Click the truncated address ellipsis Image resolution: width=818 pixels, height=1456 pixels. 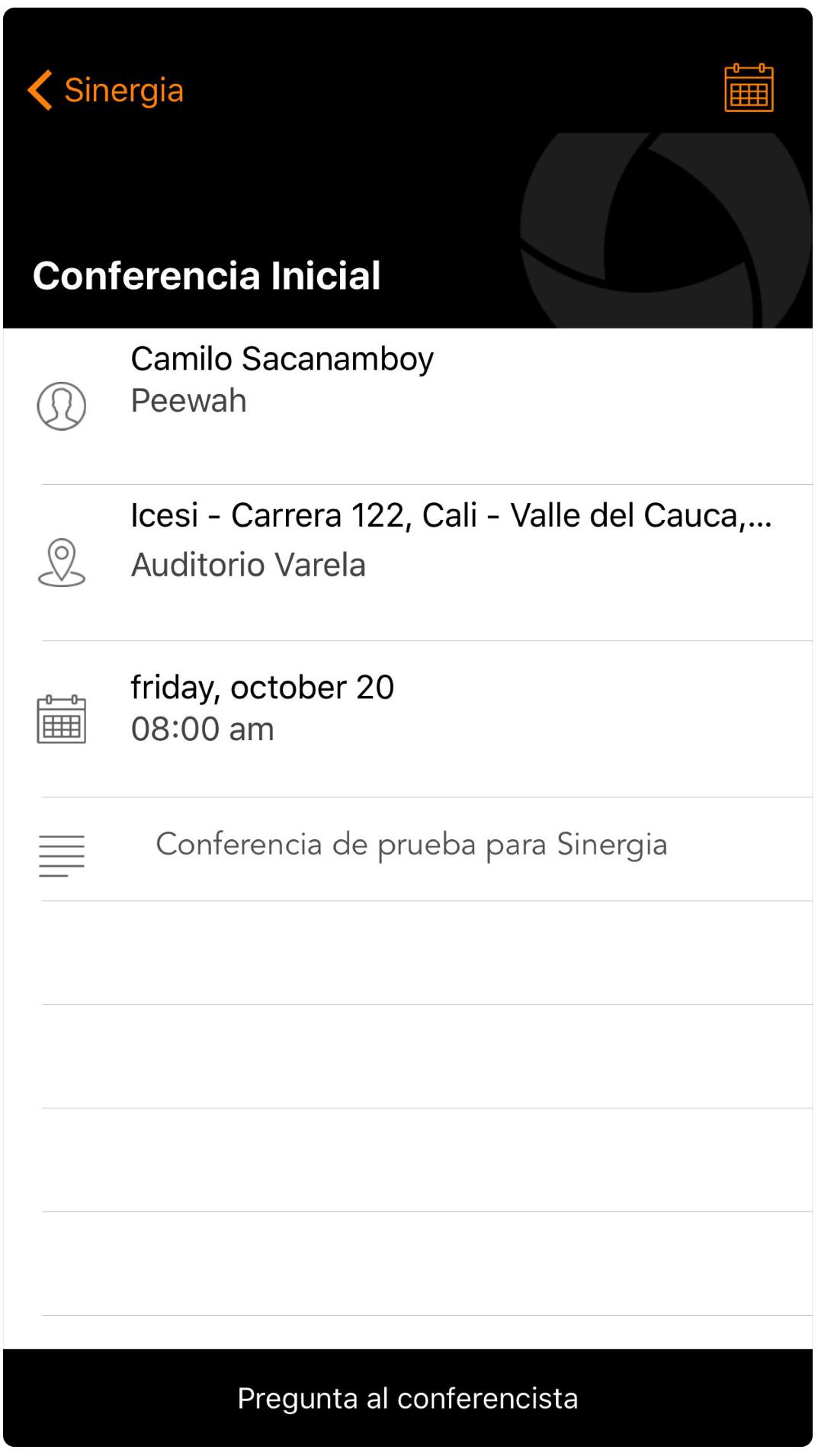point(759,518)
